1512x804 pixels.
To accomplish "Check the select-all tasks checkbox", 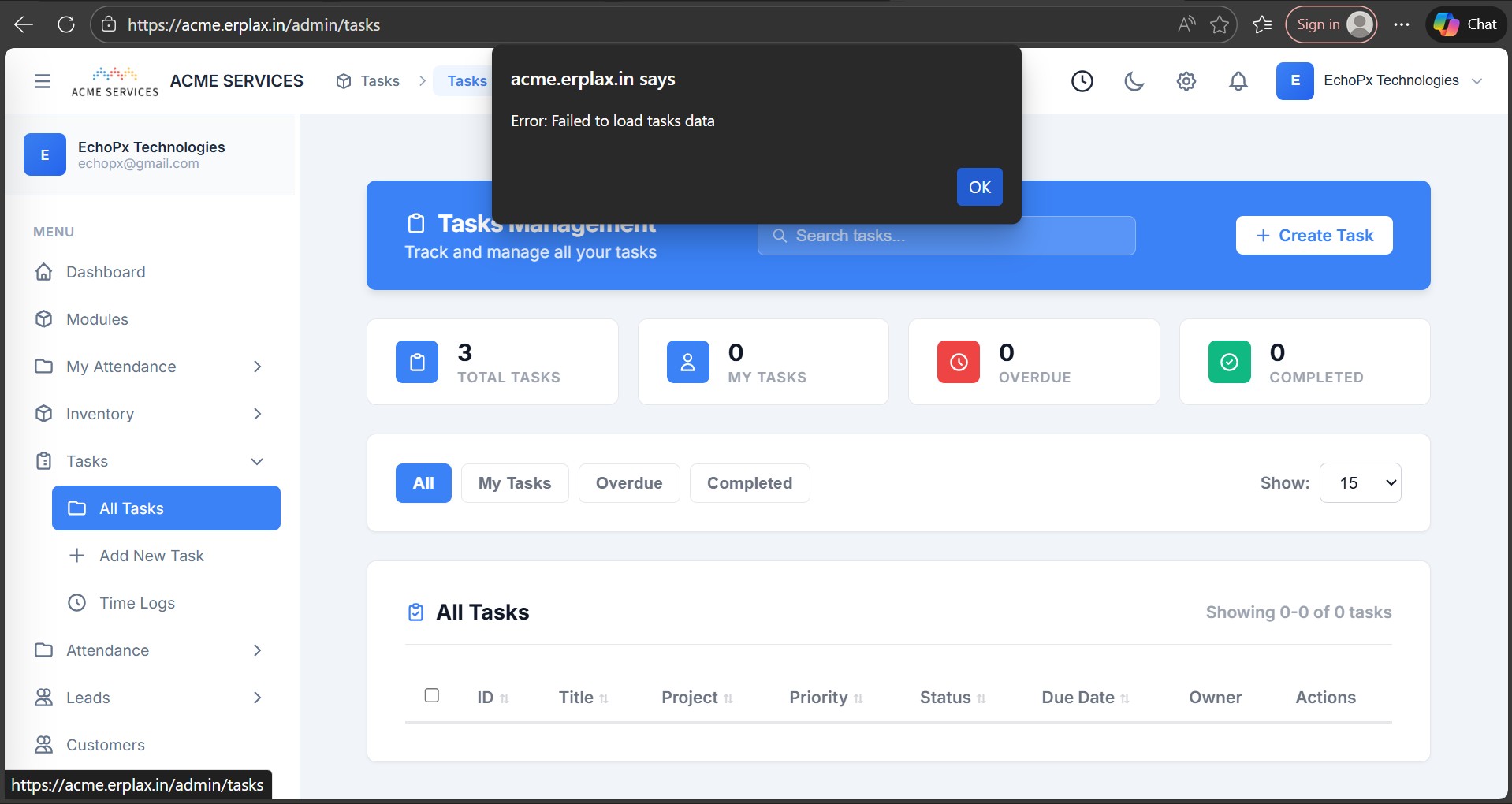I will (432, 695).
